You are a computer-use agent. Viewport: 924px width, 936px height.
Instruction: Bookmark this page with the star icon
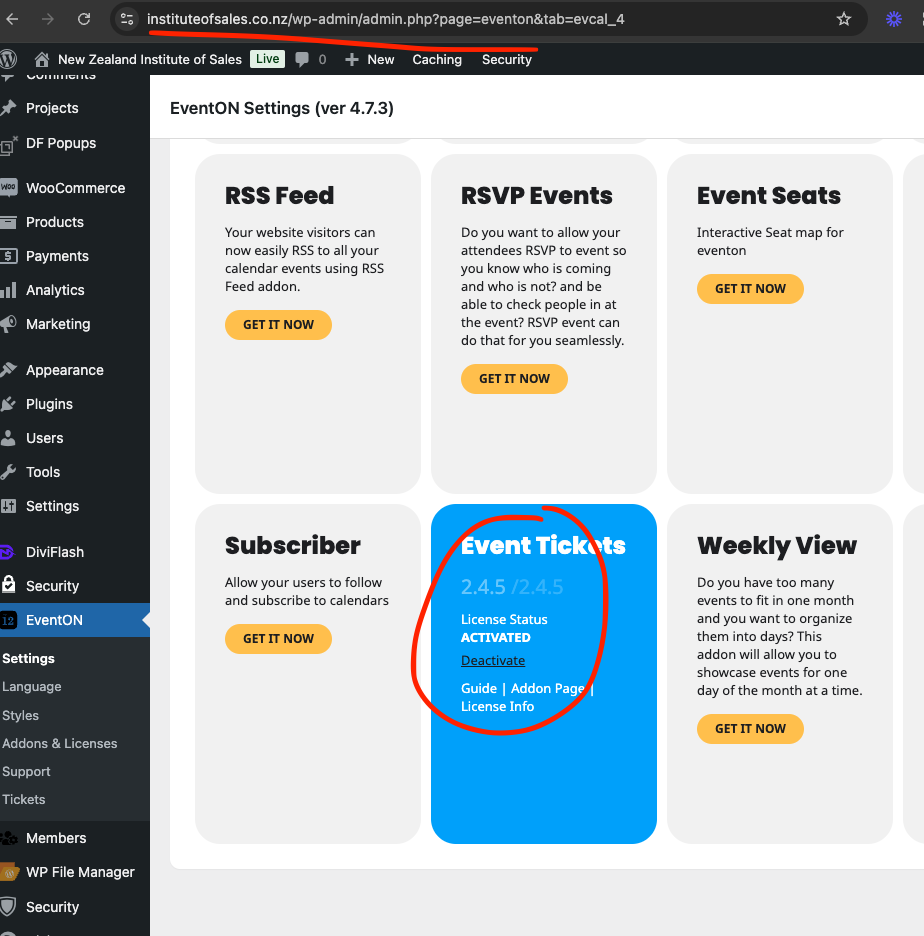coord(843,19)
